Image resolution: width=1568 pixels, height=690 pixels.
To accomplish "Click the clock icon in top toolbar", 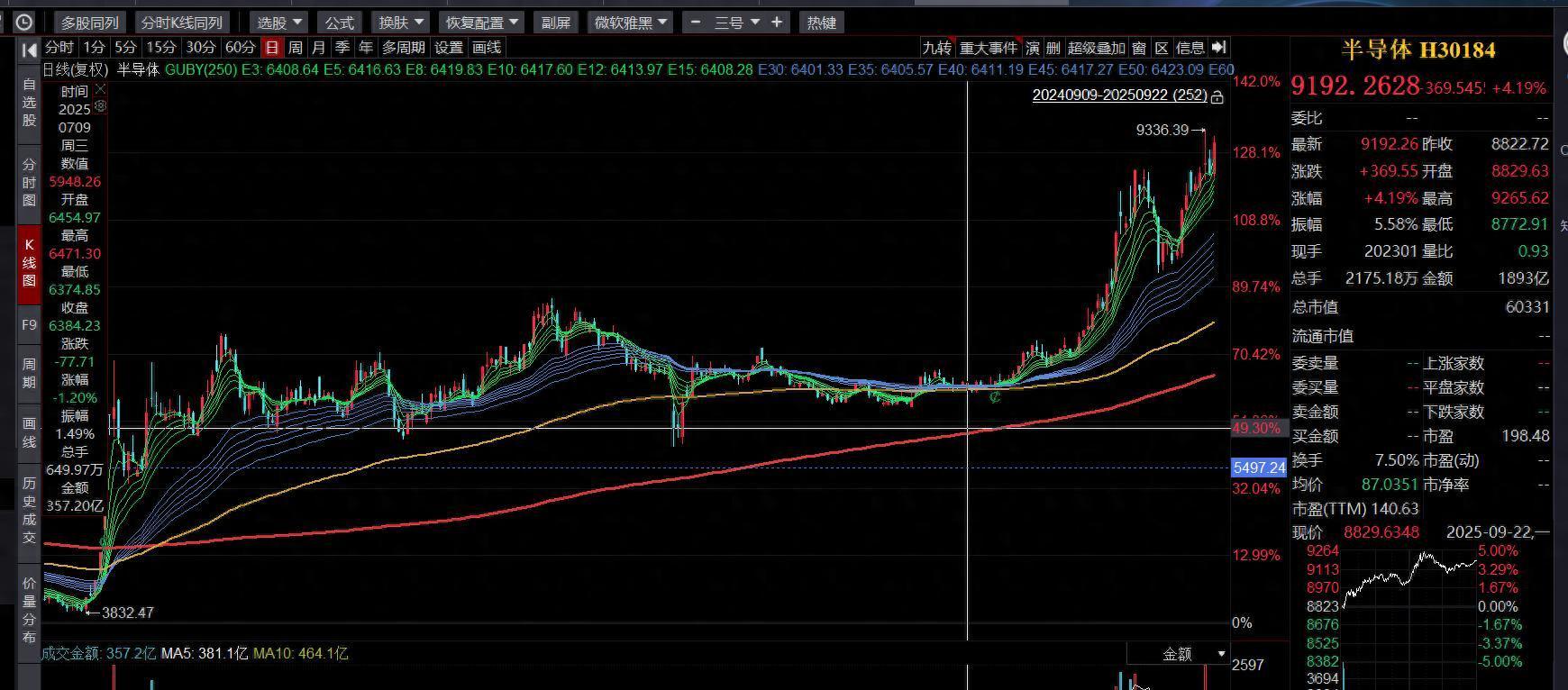I will tap(23, 23).
